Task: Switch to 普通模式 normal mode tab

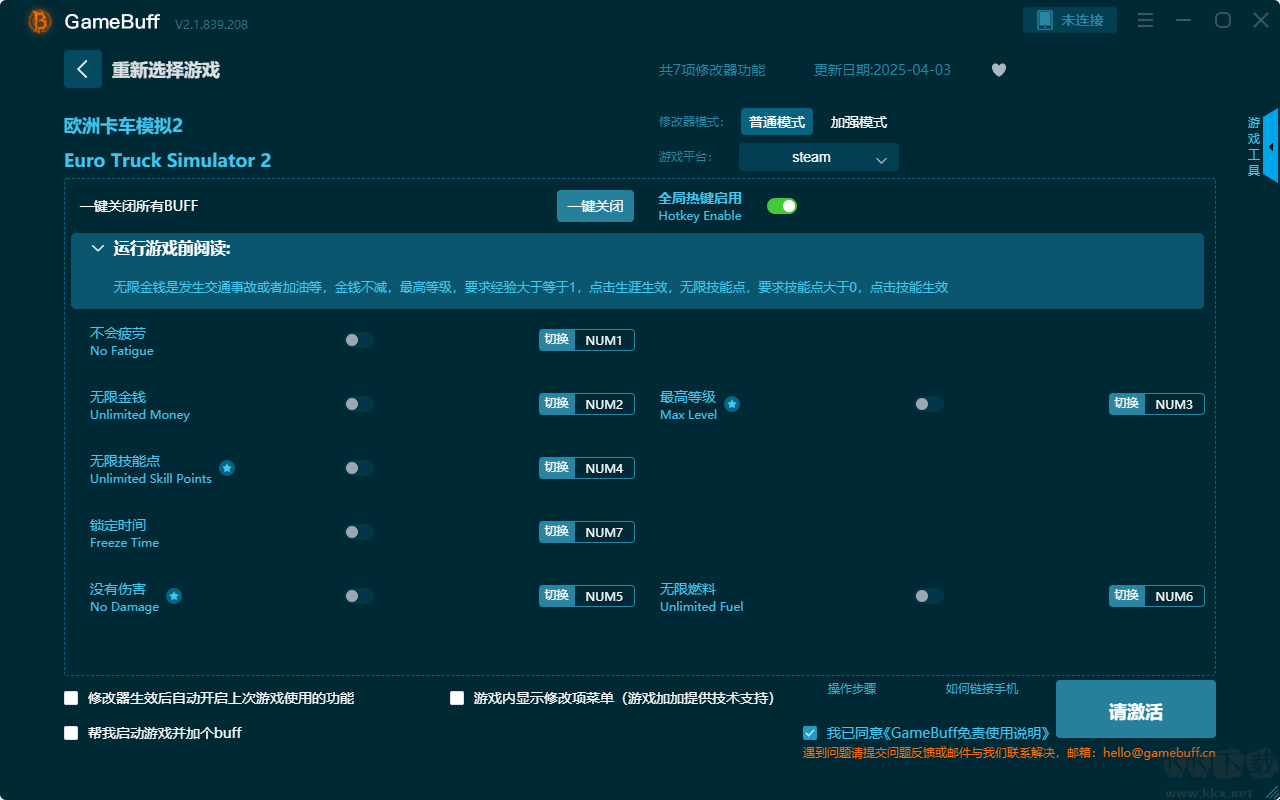Action: coord(776,122)
